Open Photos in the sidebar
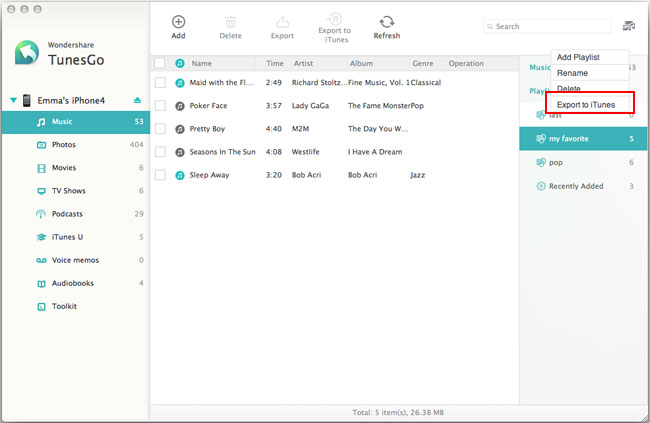 pyautogui.click(x=76, y=145)
